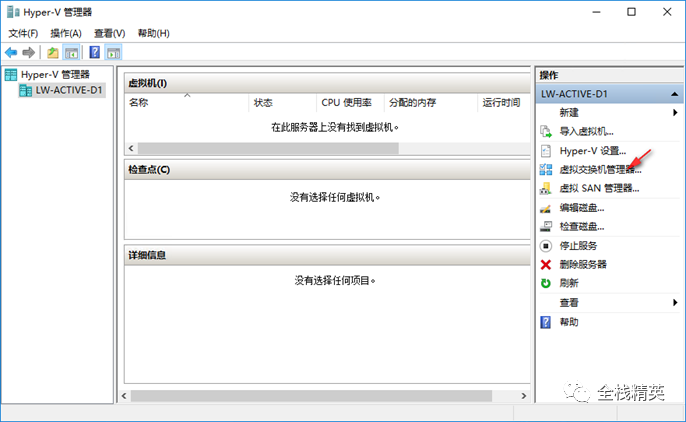Image resolution: width=686 pixels, height=422 pixels.
Task: Click the Up one level folder icon
Action: pos(52,53)
